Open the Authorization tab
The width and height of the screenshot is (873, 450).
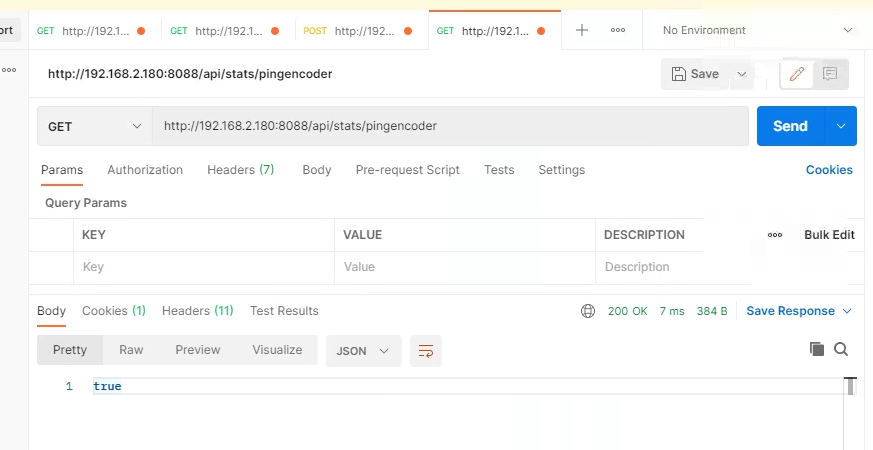point(145,170)
